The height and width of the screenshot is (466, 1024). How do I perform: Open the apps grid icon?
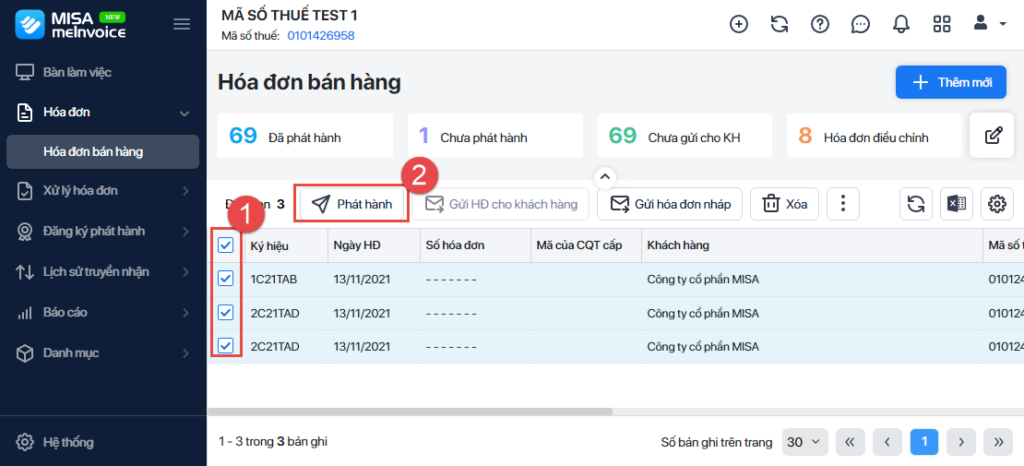tap(941, 24)
